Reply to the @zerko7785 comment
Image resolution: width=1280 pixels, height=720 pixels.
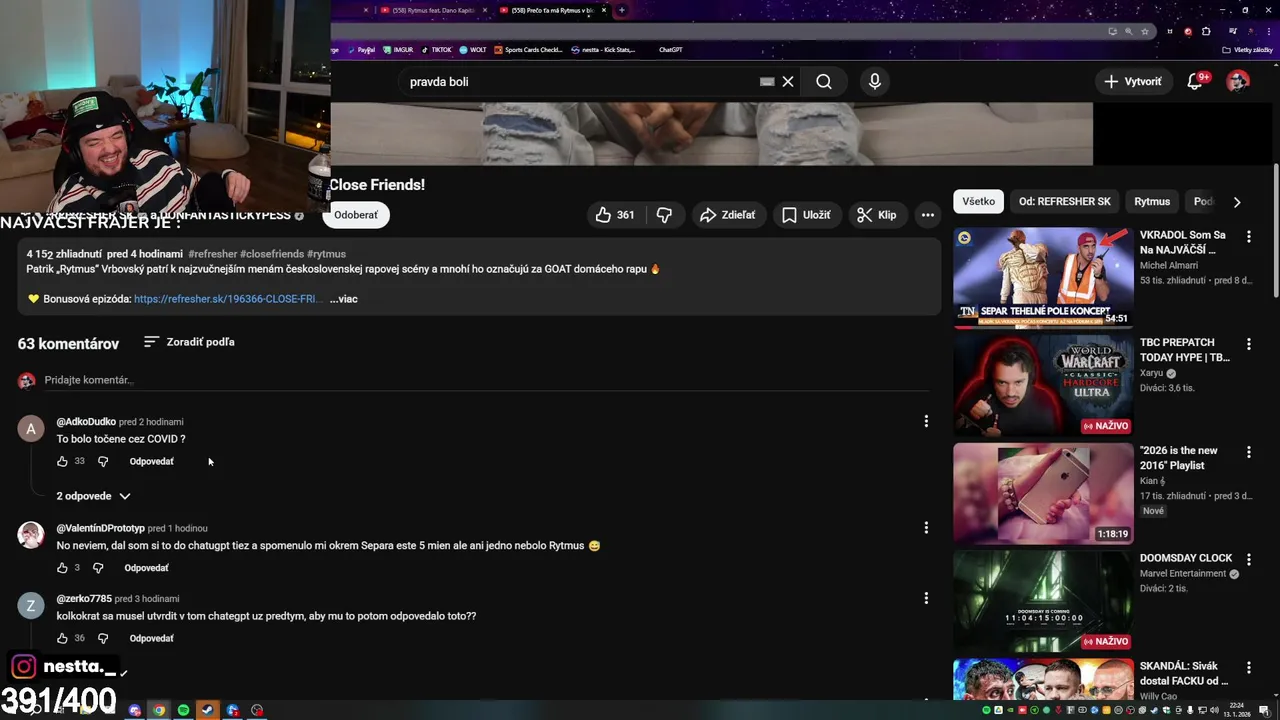tap(151, 638)
